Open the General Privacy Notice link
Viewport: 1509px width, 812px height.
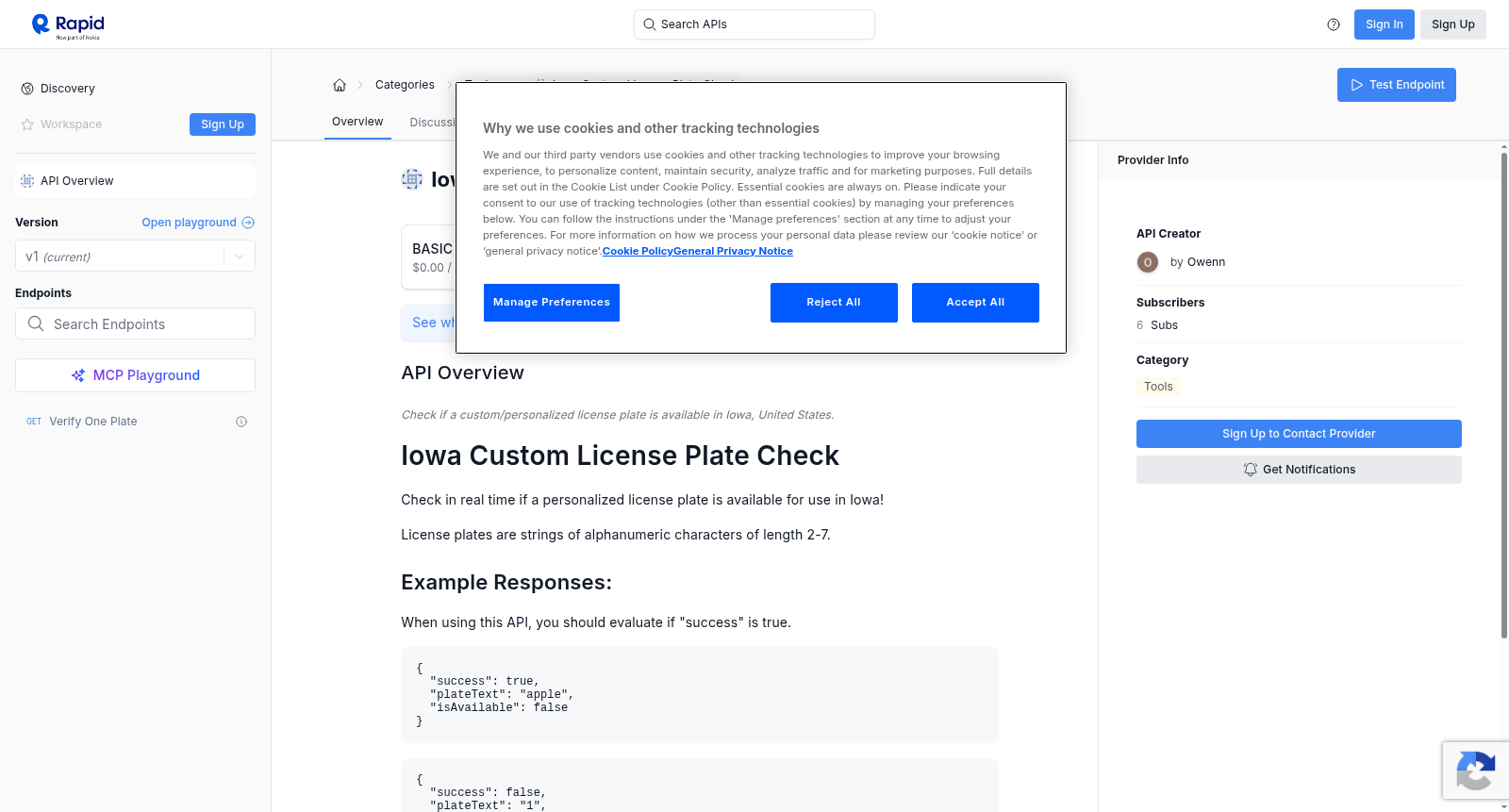(x=733, y=251)
